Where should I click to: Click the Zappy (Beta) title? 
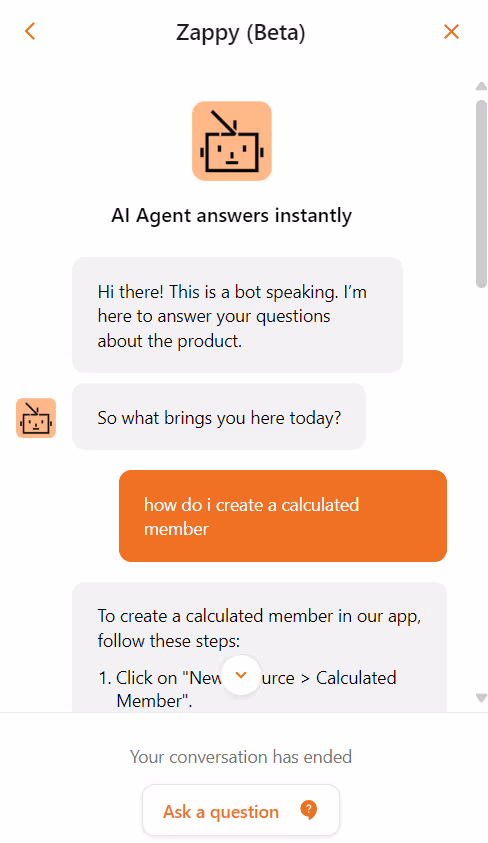coord(241,33)
